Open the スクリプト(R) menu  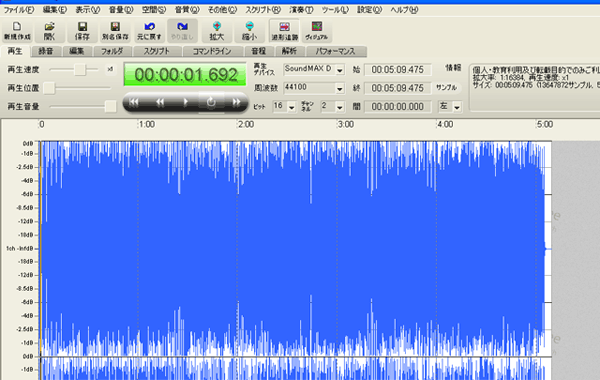click(x=263, y=10)
